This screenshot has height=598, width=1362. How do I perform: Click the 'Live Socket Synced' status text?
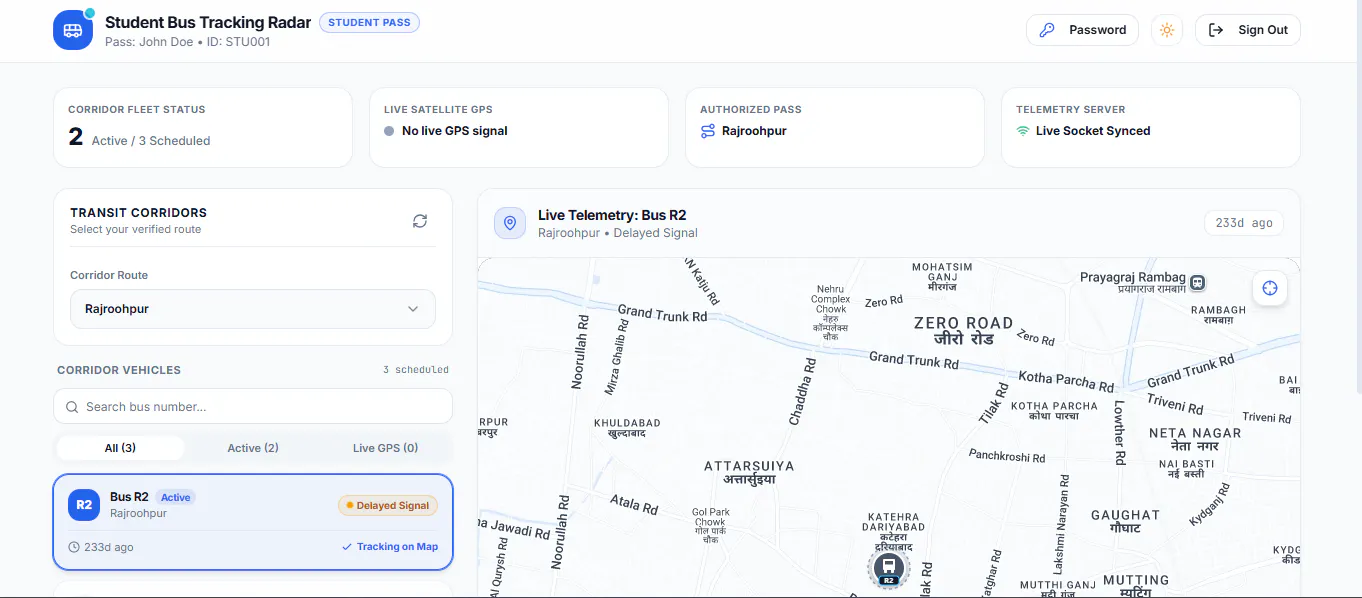[x=1093, y=131]
